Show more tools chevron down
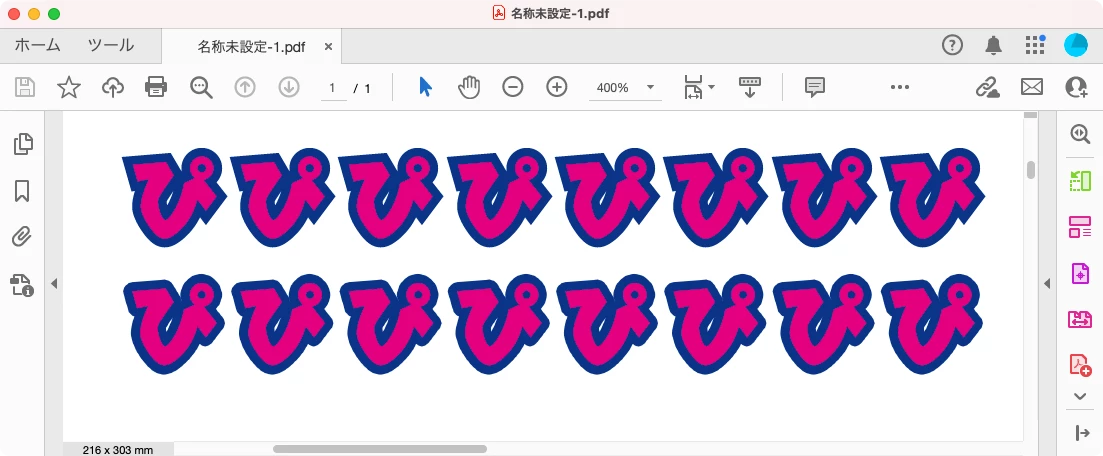This screenshot has width=1103, height=456. [1081, 397]
